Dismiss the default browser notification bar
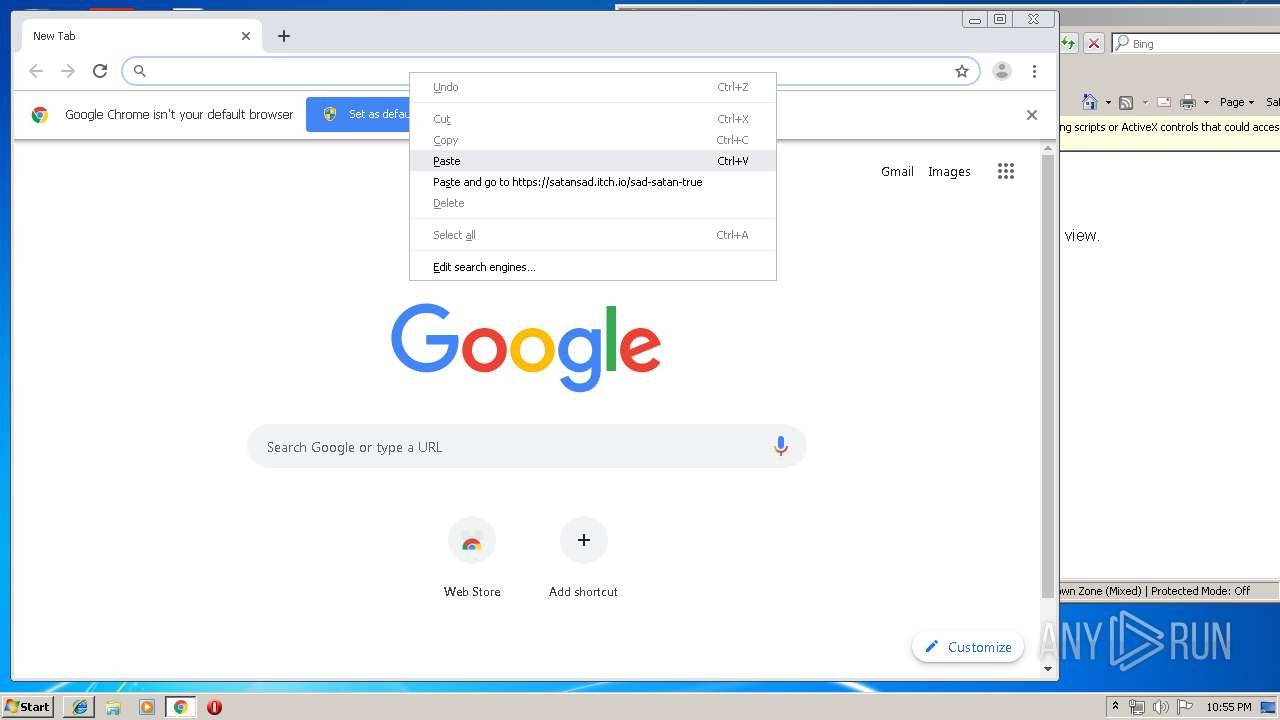 [1032, 115]
